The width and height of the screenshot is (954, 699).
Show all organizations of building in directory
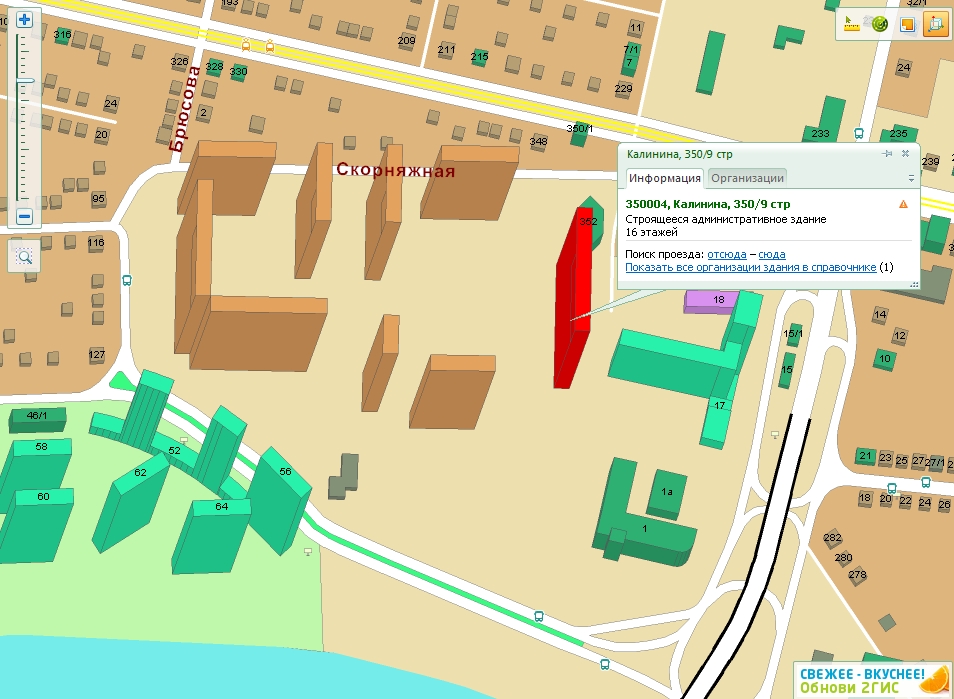(750, 268)
